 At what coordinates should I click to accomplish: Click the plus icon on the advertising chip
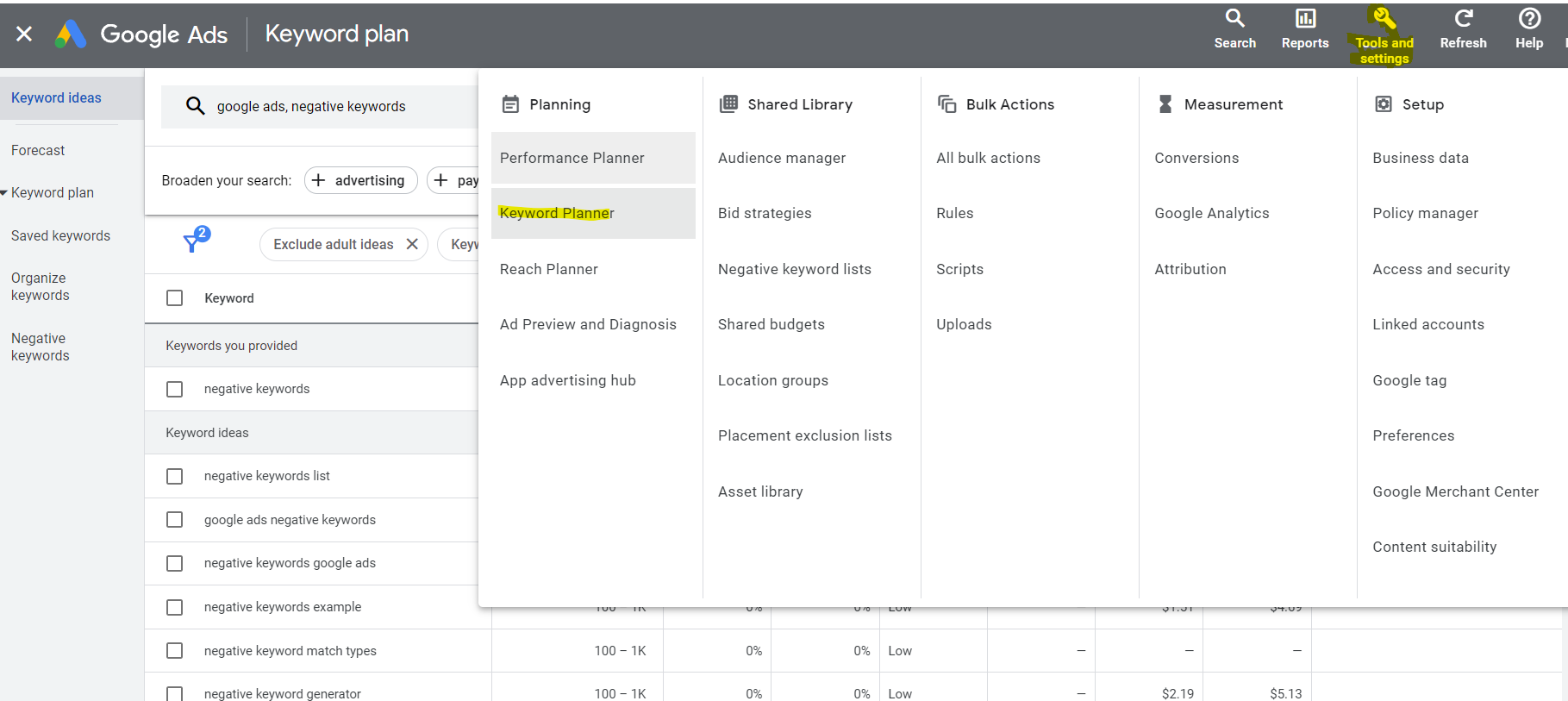318,180
